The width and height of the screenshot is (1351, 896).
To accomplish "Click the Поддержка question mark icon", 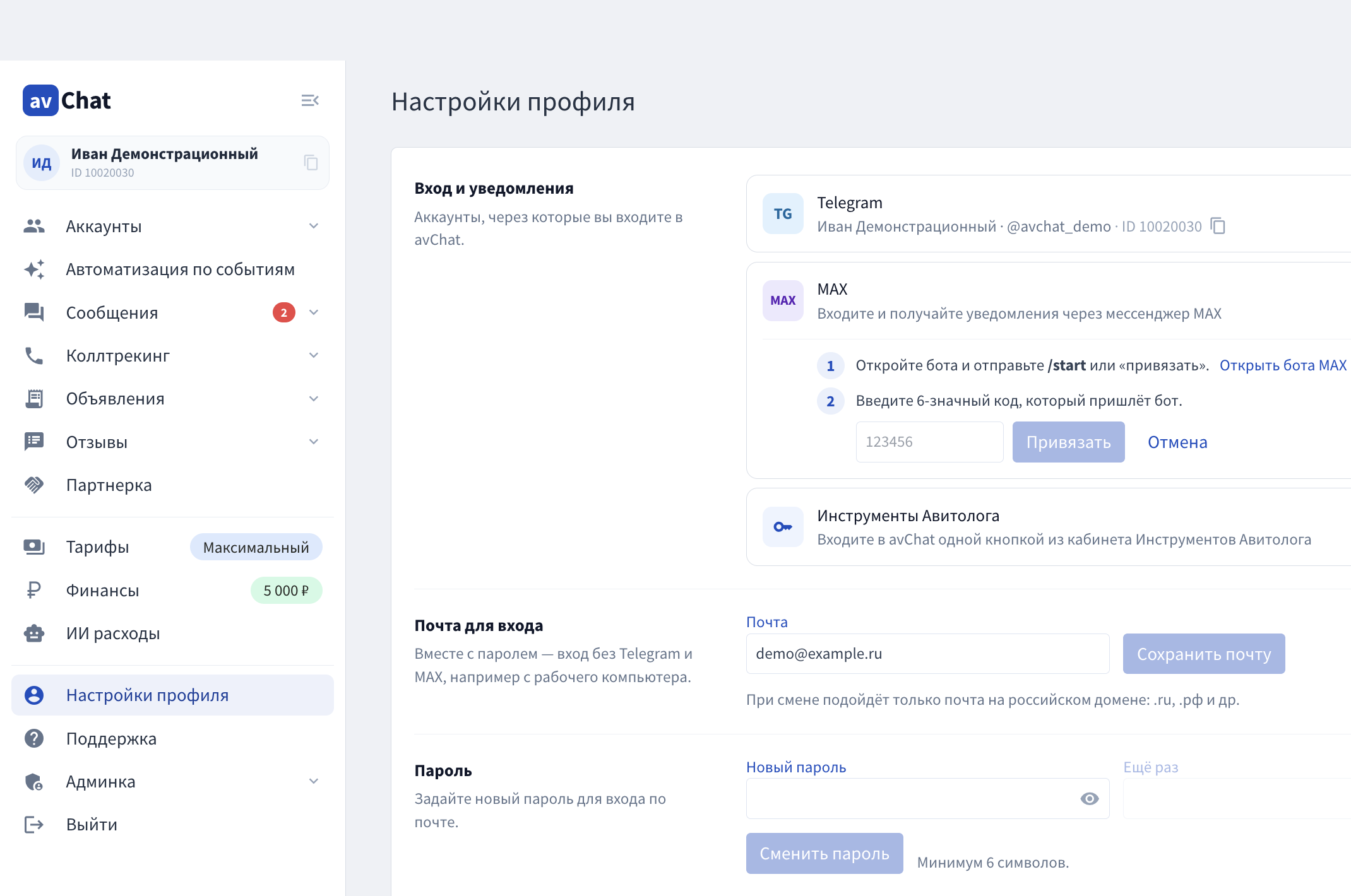I will pos(34,738).
